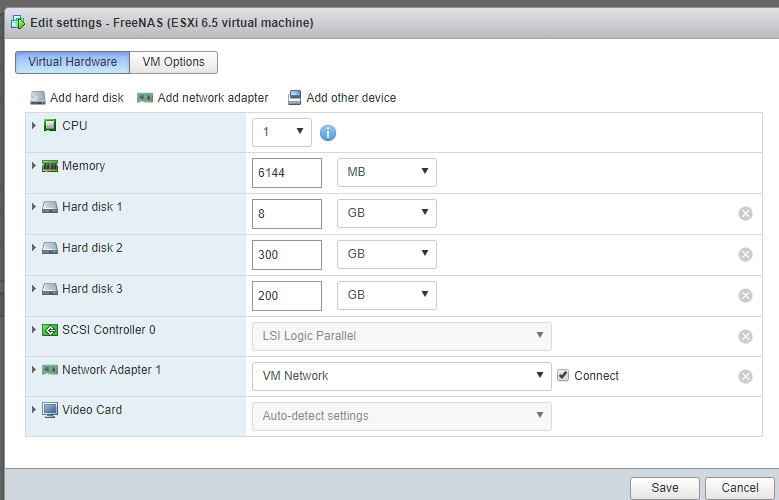
Task: Expand the Memory settings row
Action: click(34, 166)
